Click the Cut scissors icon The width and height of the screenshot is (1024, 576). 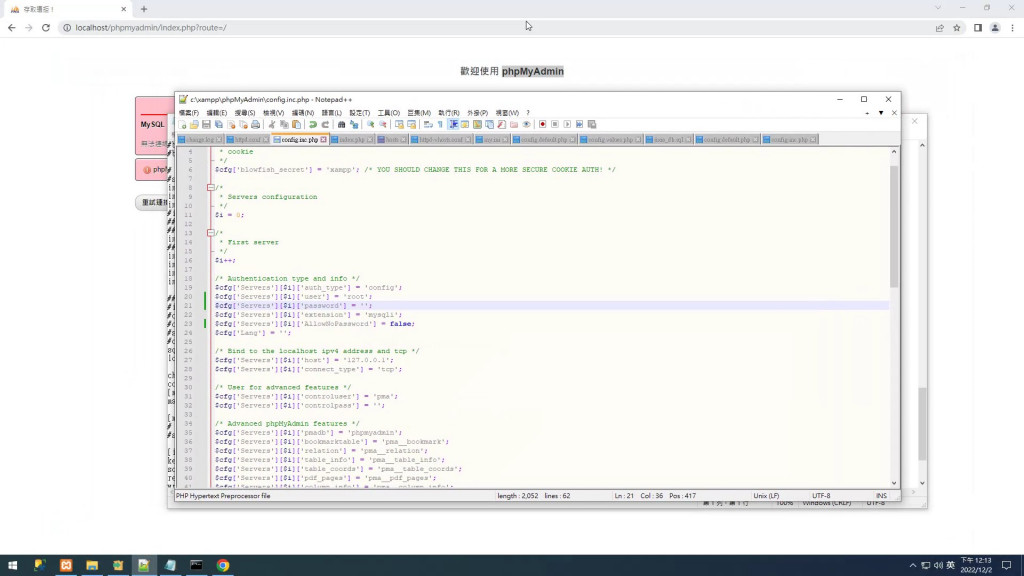click(x=272, y=125)
